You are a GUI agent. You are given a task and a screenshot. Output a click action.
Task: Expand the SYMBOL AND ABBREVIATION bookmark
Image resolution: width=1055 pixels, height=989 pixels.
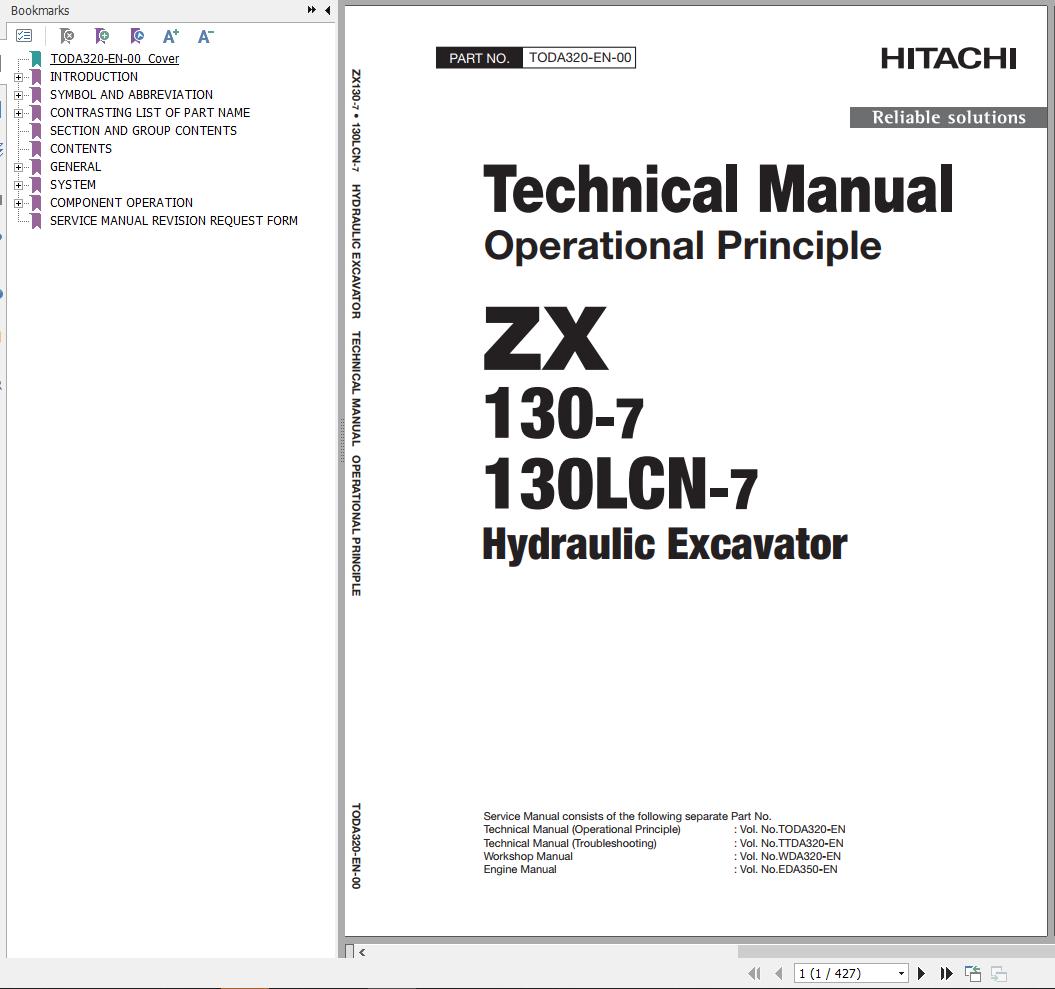tap(18, 96)
